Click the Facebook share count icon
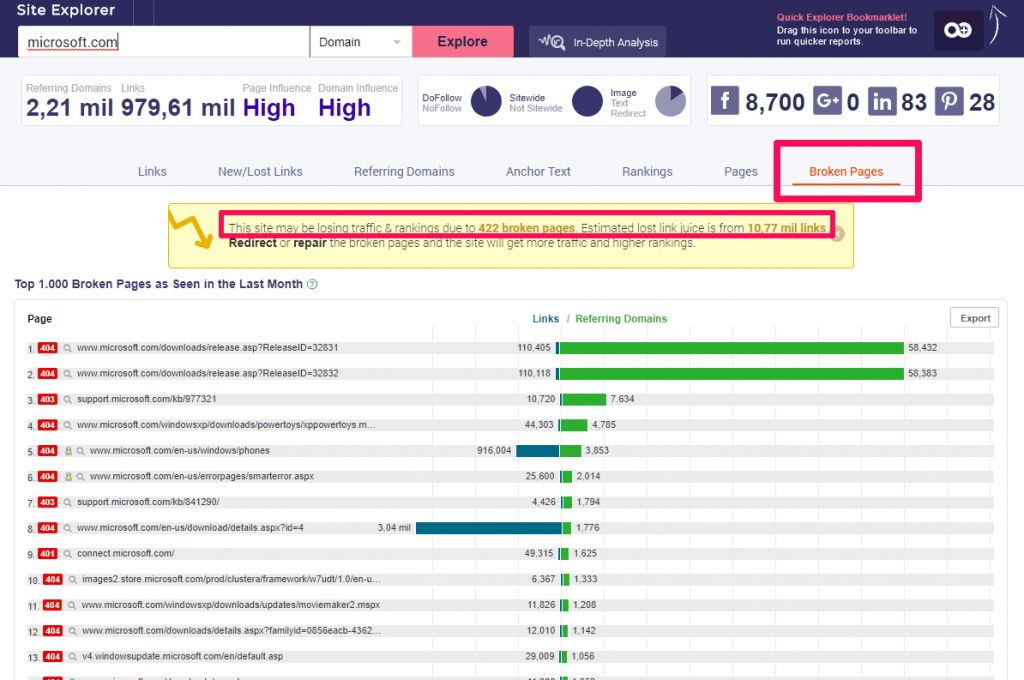The width and height of the screenshot is (1024, 680). [724, 101]
